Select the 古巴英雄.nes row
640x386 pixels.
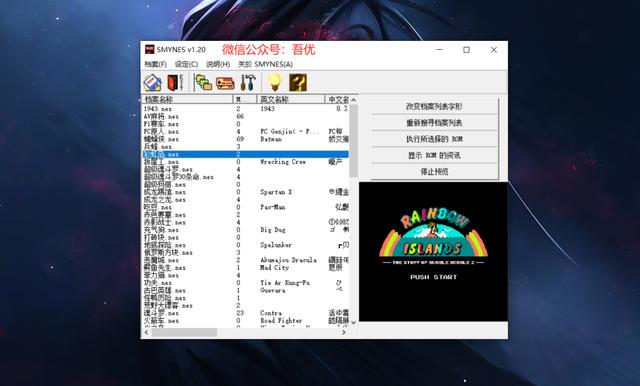[246, 290]
